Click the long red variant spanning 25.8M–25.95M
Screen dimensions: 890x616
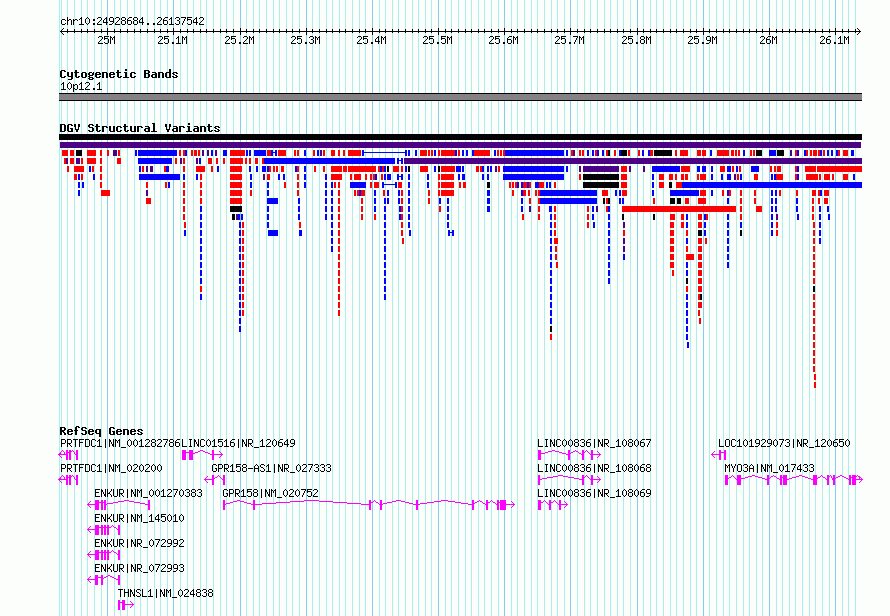[x=679, y=209]
